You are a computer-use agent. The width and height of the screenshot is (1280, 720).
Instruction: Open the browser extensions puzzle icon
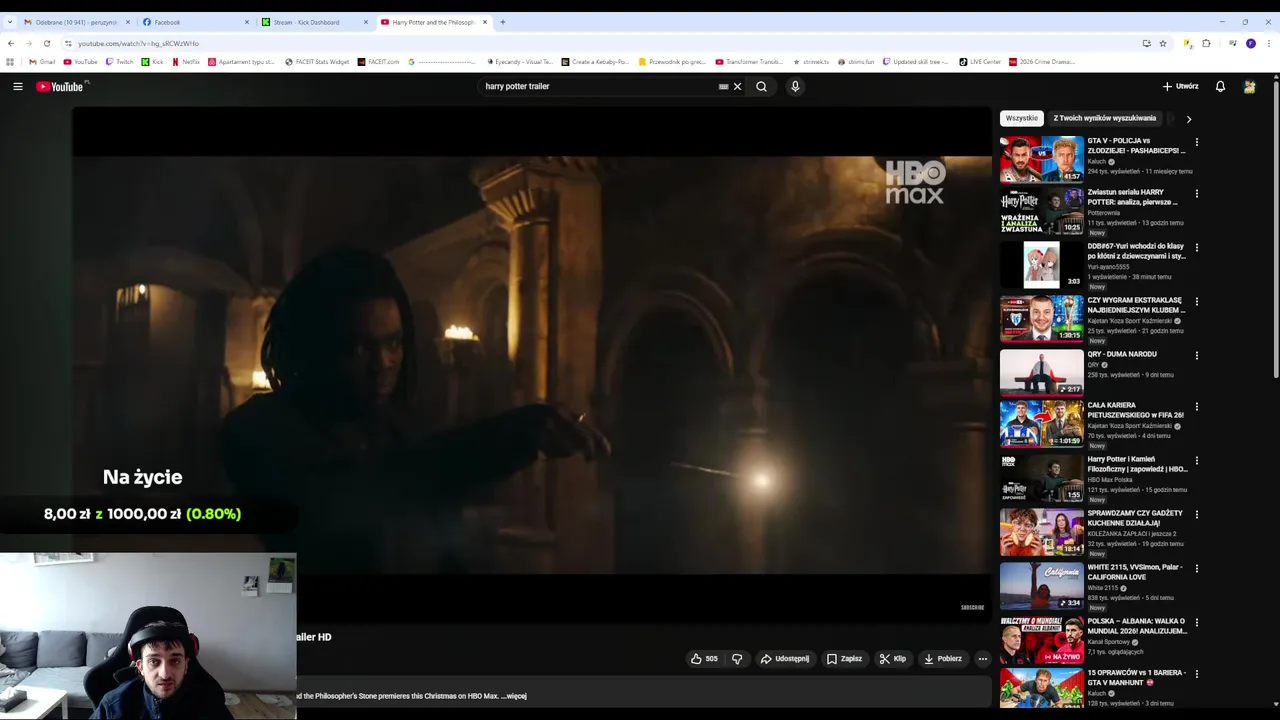pyautogui.click(x=1206, y=43)
